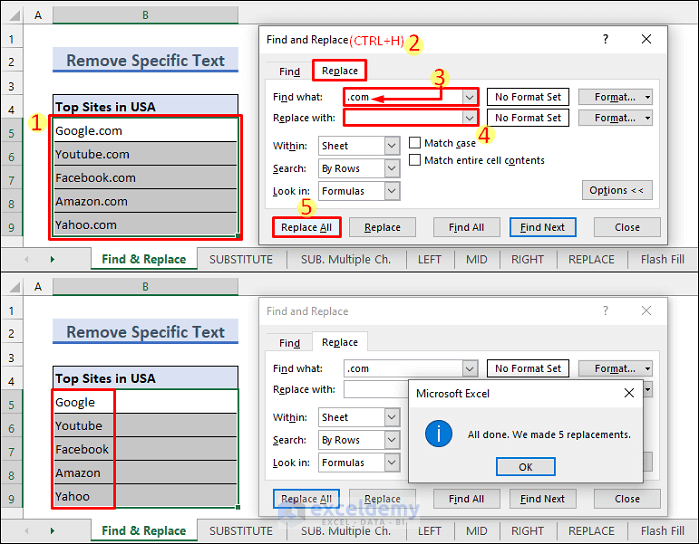Open SUB. Multiple Ch. sheet tab, upper window
Image resolution: width=699 pixels, height=544 pixels.
click(345, 260)
